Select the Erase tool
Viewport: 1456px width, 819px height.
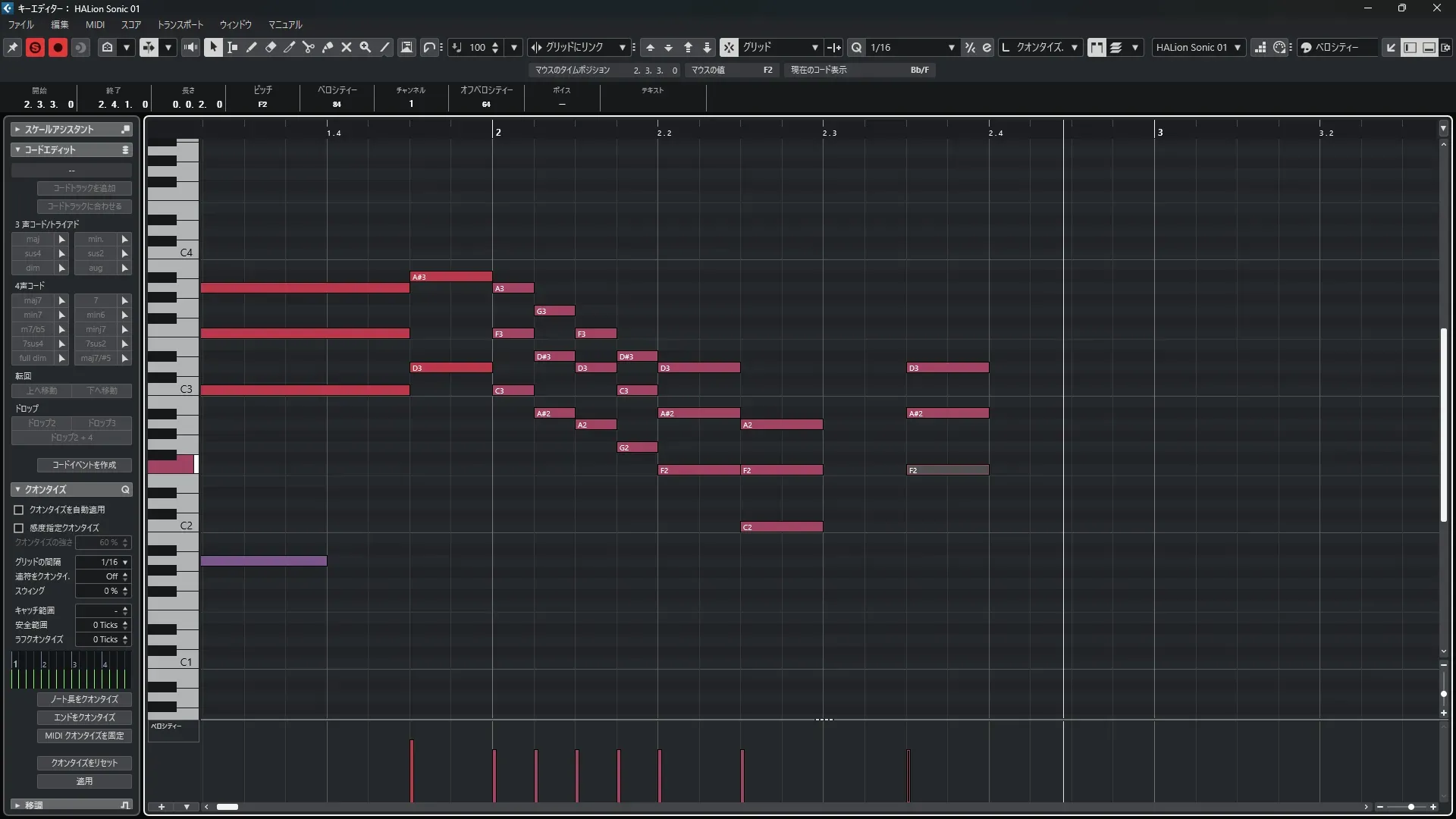coord(271,47)
